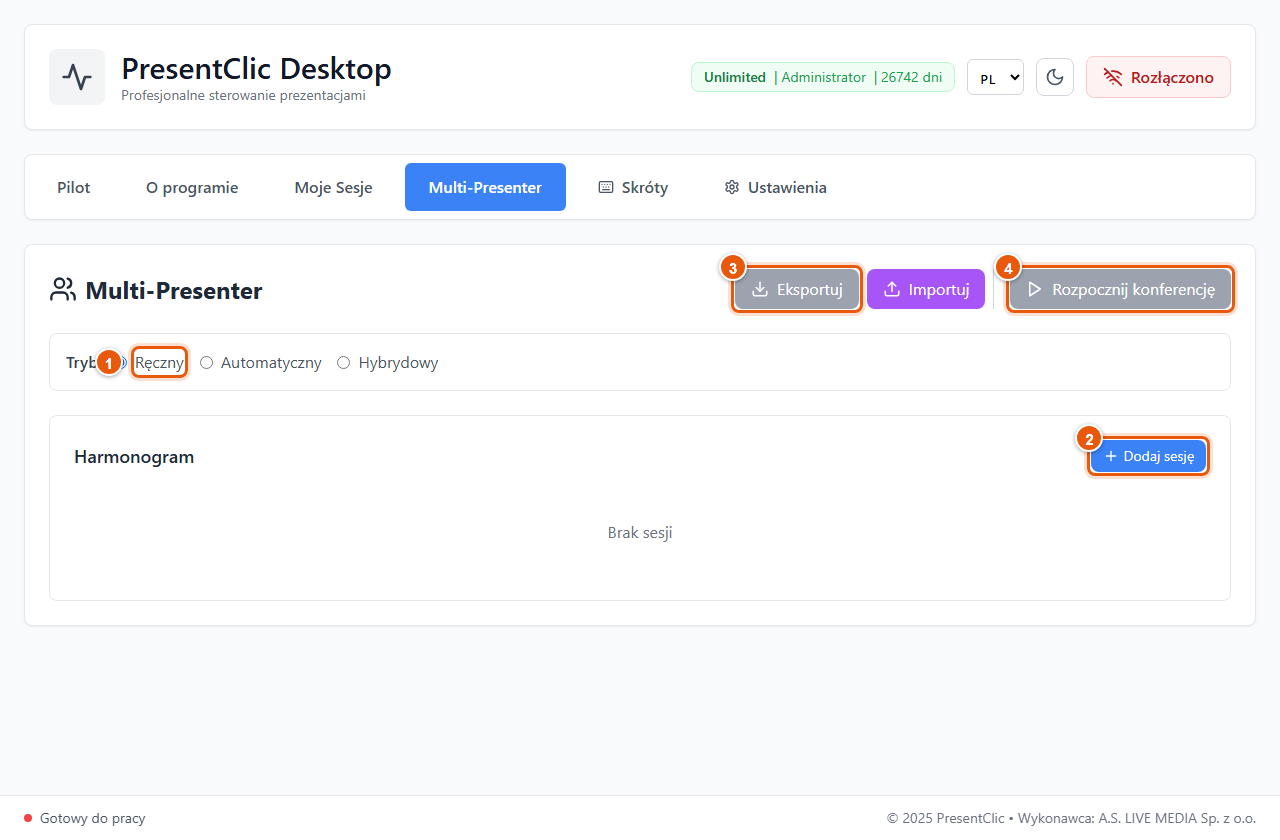This screenshot has width=1280, height=840.
Task: Start the conference with Rozpocznij konferencję
Action: (x=1120, y=290)
